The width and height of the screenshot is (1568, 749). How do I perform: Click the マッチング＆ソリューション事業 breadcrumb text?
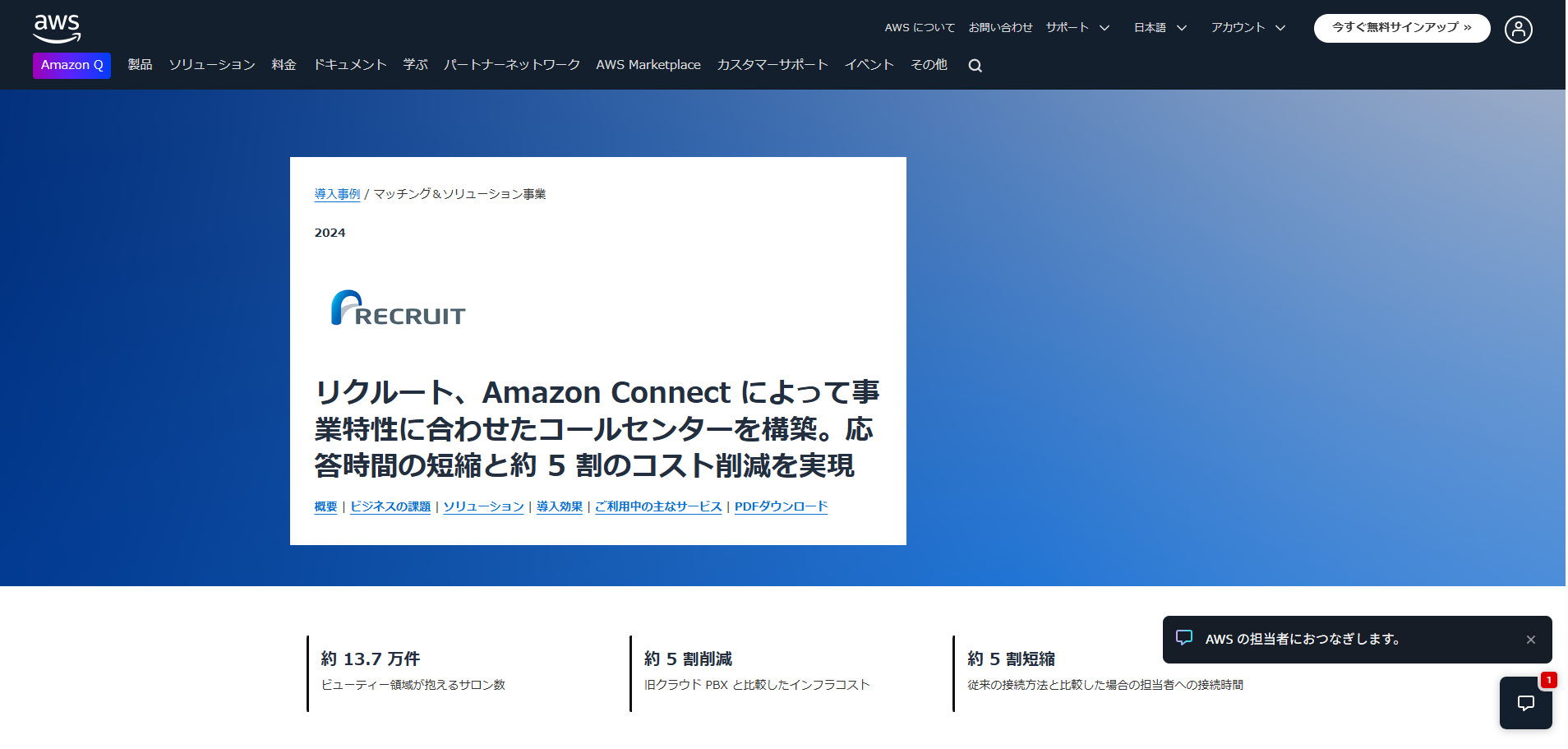point(459,194)
